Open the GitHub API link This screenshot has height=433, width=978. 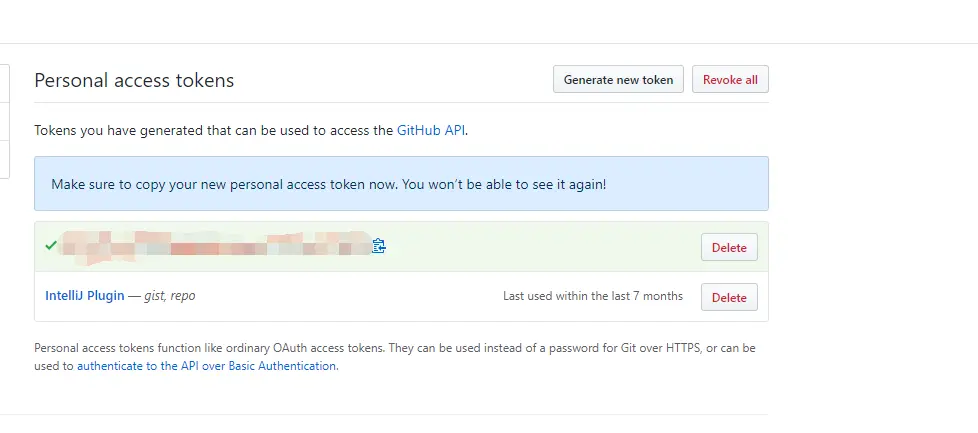coord(431,130)
